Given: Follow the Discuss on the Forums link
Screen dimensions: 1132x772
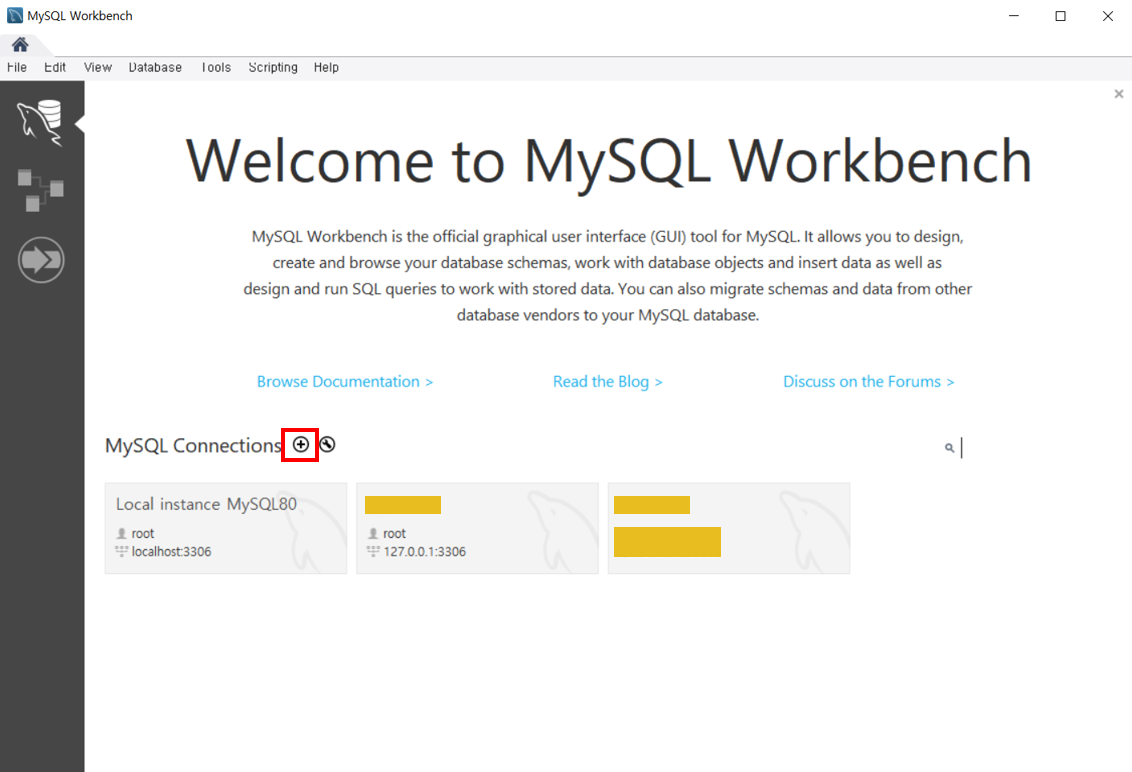Looking at the screenshot, I should [868, 381].
